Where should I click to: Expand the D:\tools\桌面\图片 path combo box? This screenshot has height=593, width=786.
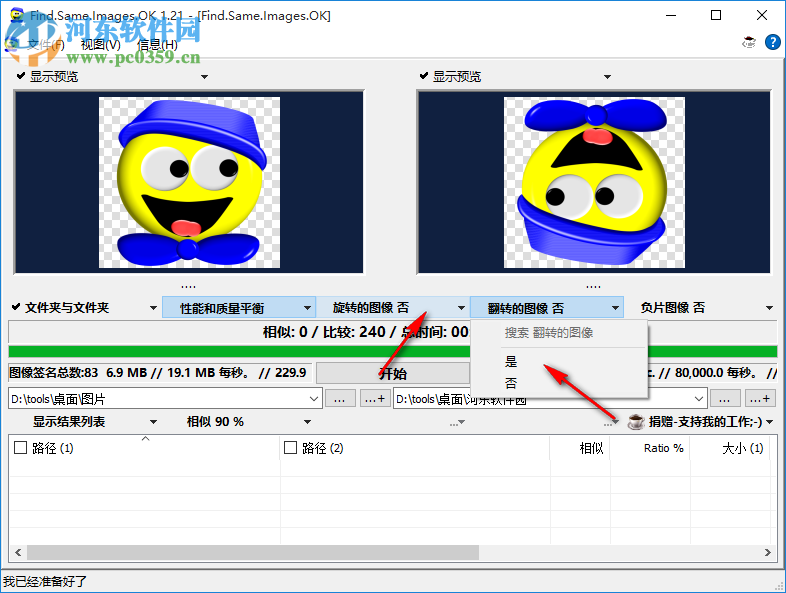click(314, 399)
